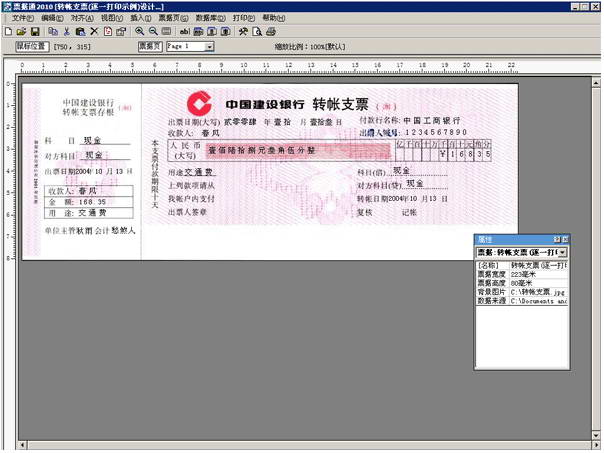Click the blue label-insert icon after abl
The image size is (604, 453).
(x=198, y=32)
